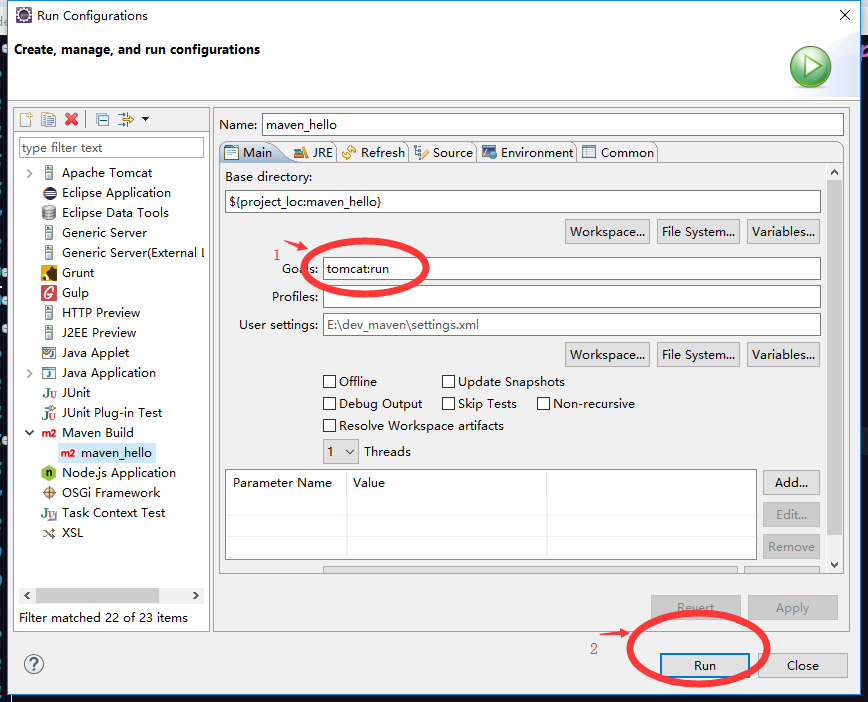The image size is (868, 702).
Task: Check the Debug Output option
Action: [x=330, y=404]
